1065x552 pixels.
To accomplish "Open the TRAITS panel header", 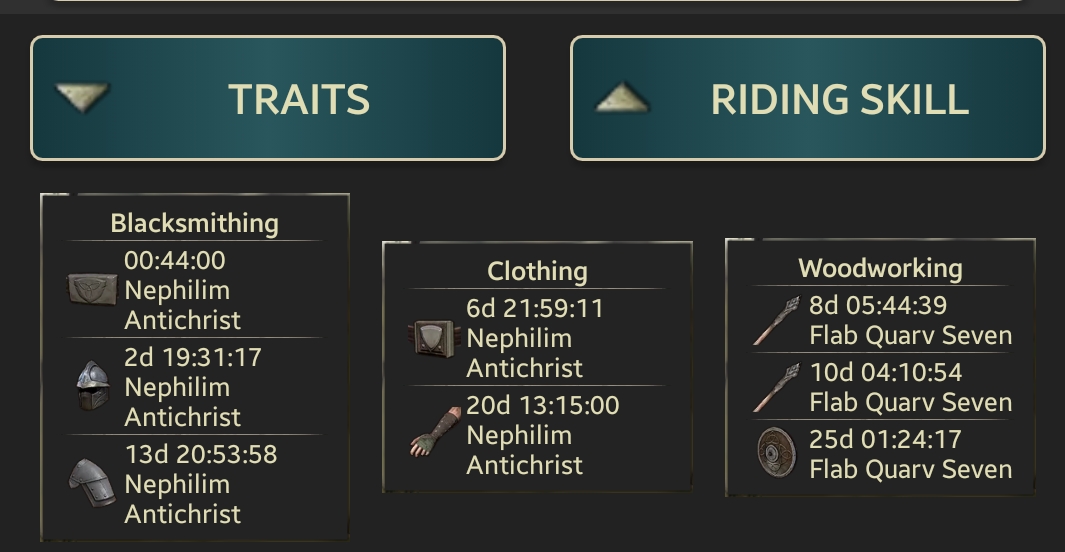I will (268, 98).
